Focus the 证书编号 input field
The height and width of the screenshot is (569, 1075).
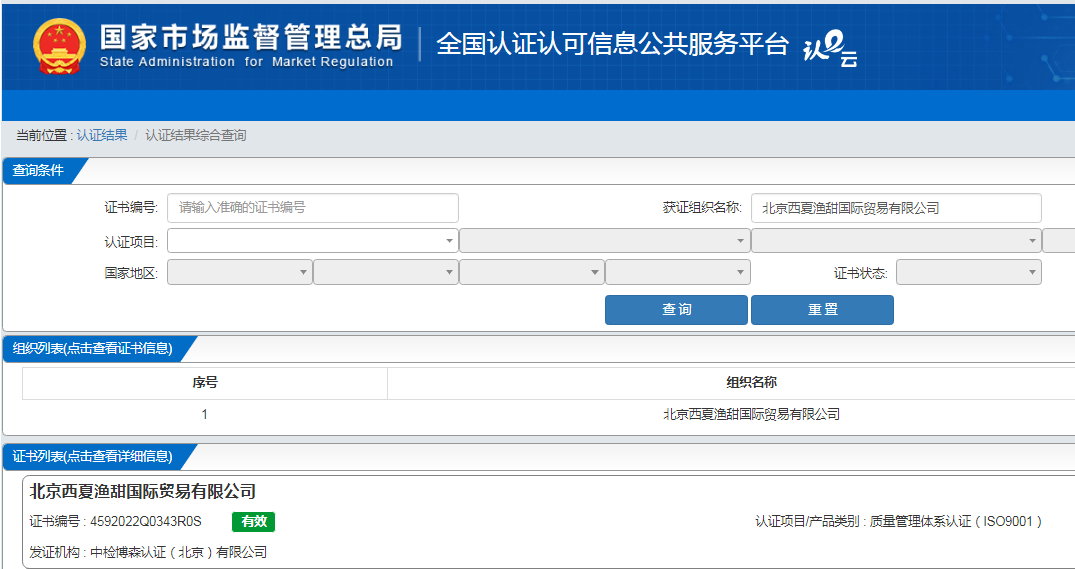coord(313,208)
